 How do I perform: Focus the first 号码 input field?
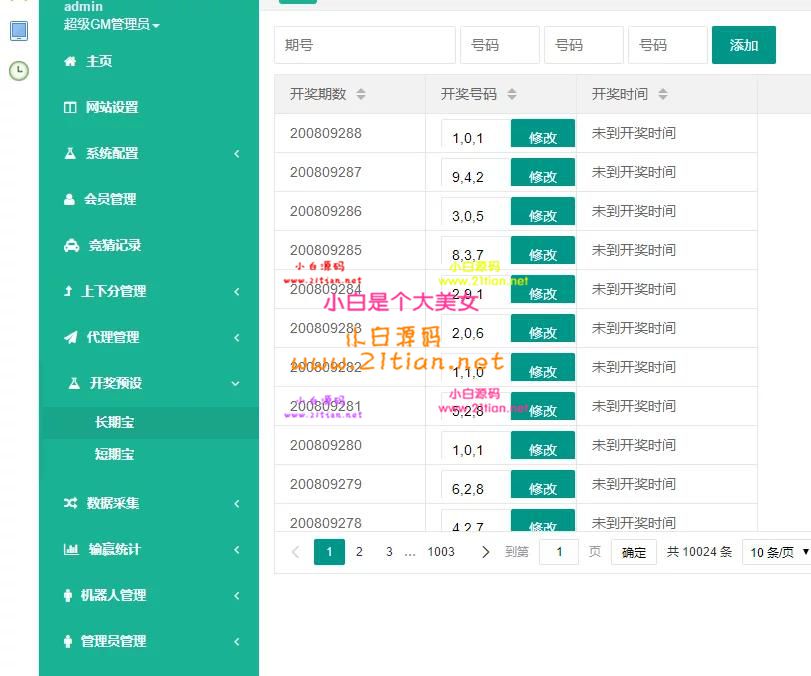(x=500, y=45)
